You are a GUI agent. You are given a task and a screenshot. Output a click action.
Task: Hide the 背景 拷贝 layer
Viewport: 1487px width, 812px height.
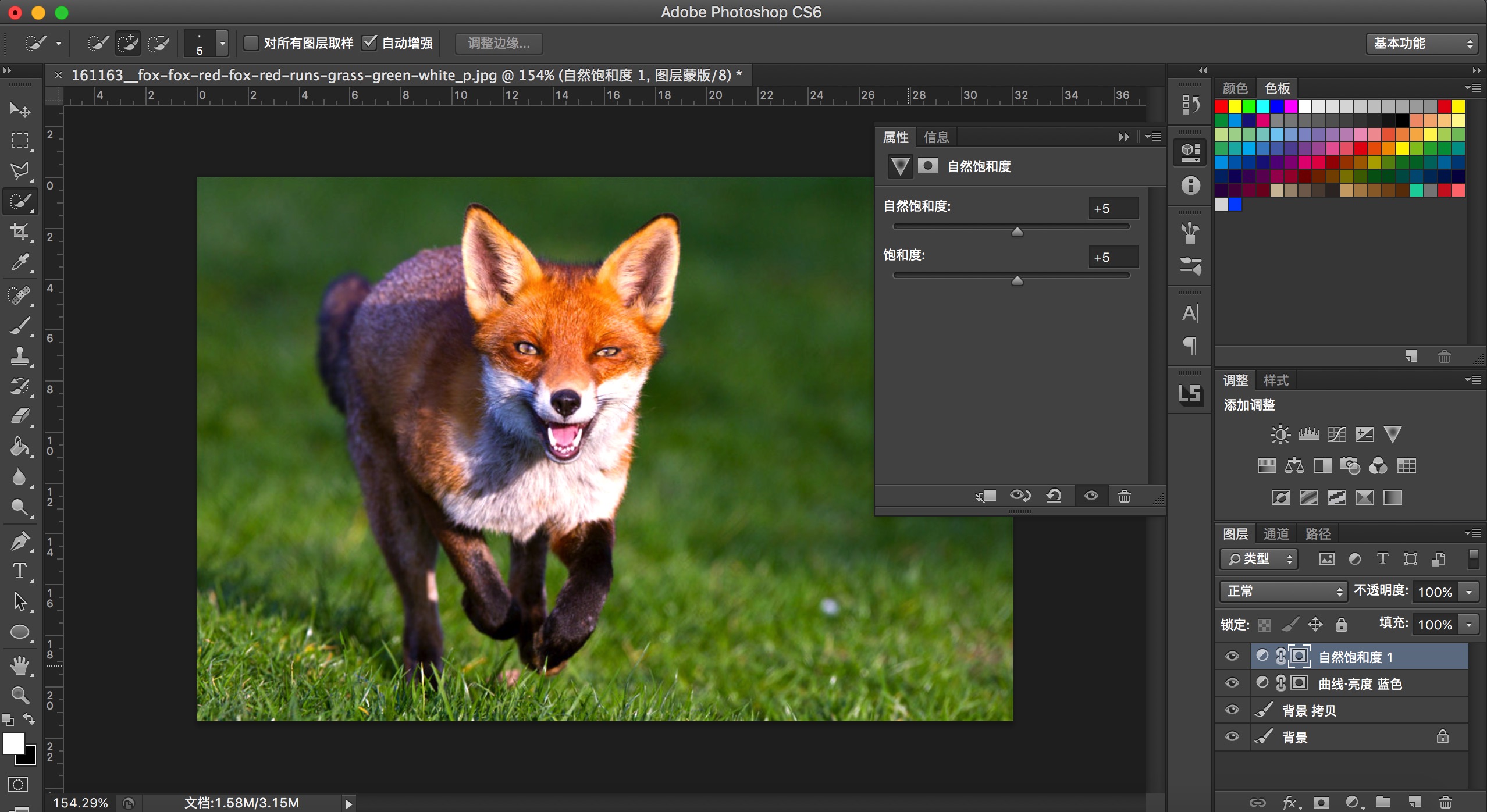pos(1232,710)
